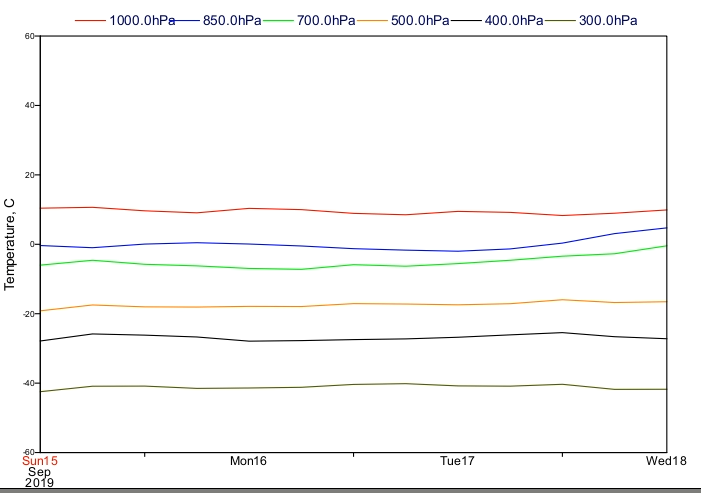Click the 700.0hPa legend label
Screen dimensions: 701x493
click(326, 21)
